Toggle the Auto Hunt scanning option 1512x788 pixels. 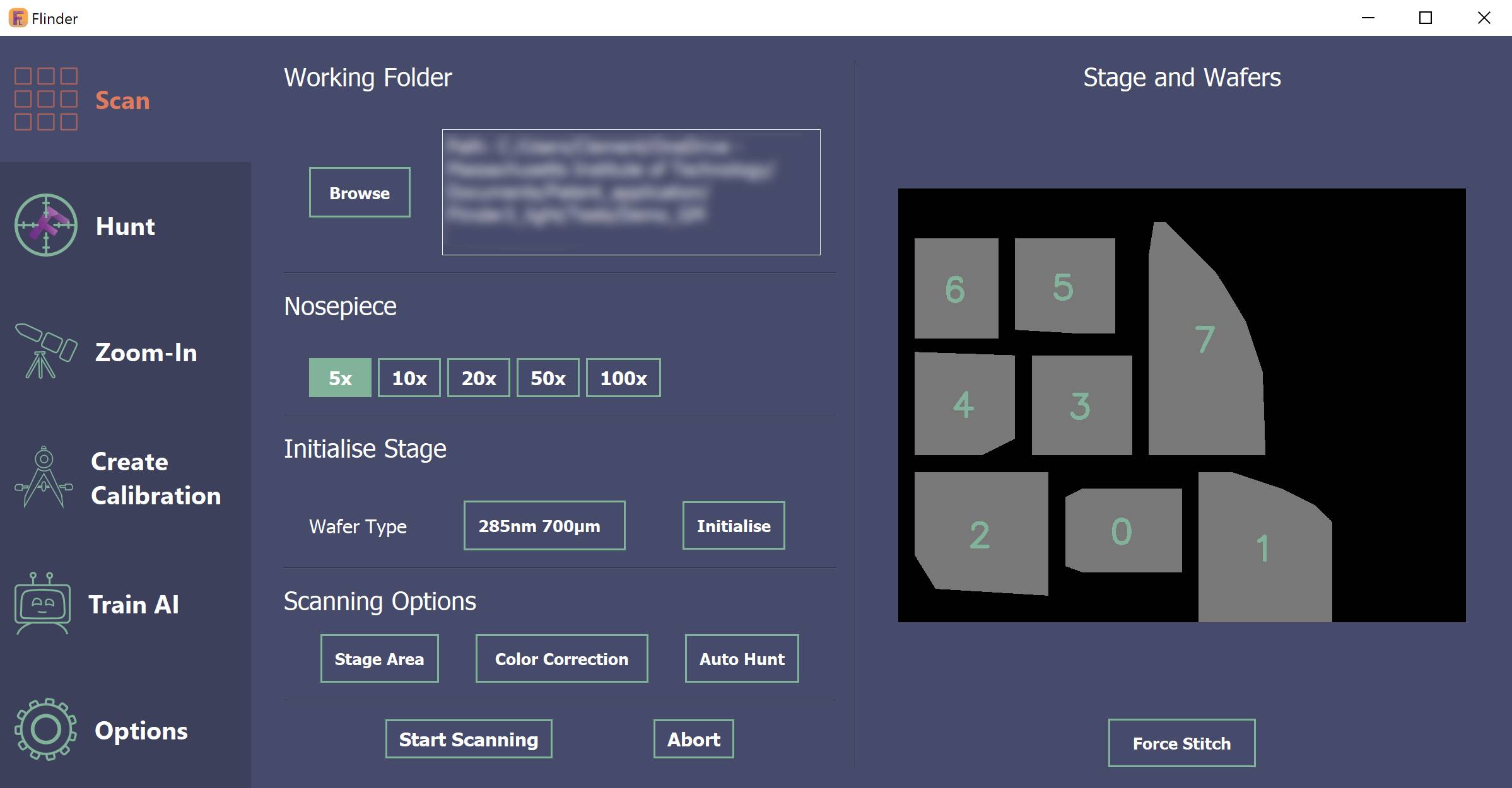(741, 658)
